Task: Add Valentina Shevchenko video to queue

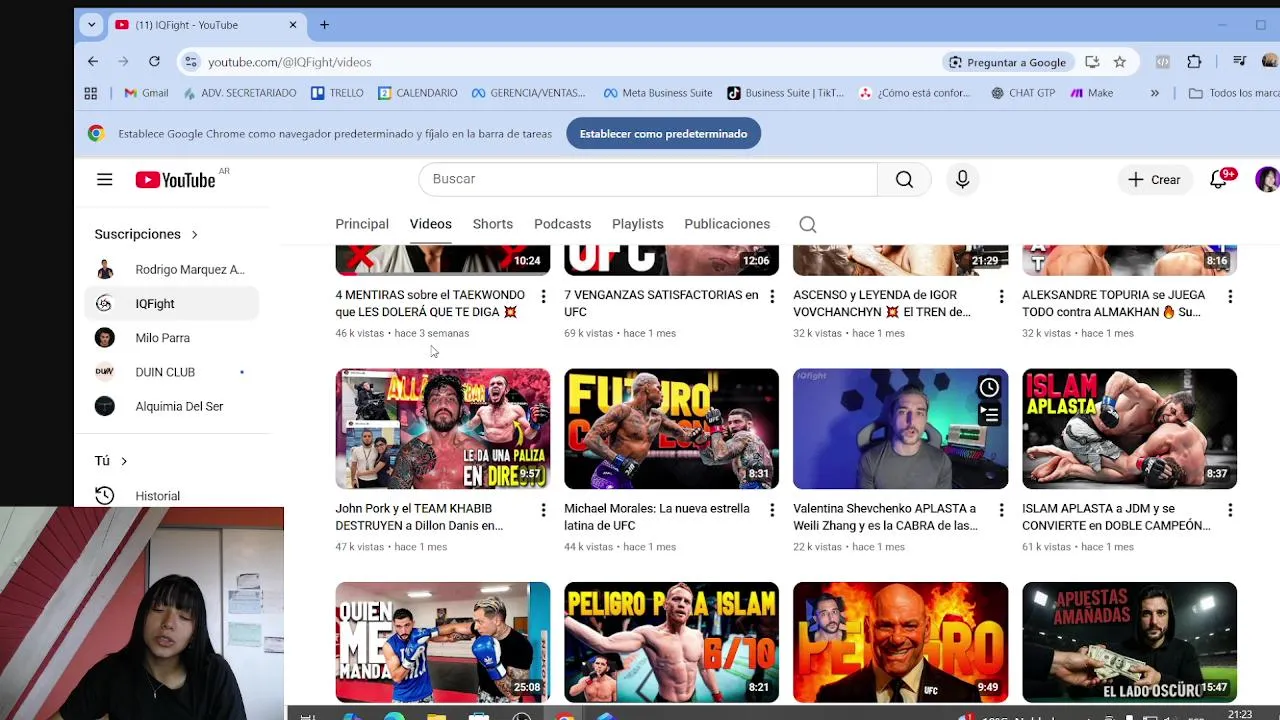Action: 989,414
